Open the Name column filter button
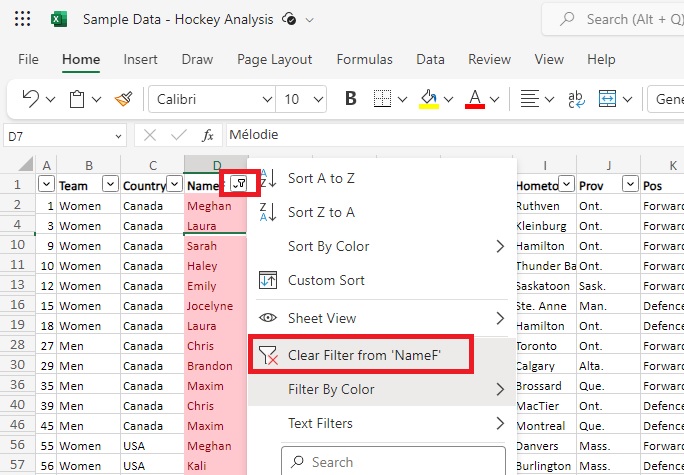This screenshot has height=475, width=684. (240, 184)
